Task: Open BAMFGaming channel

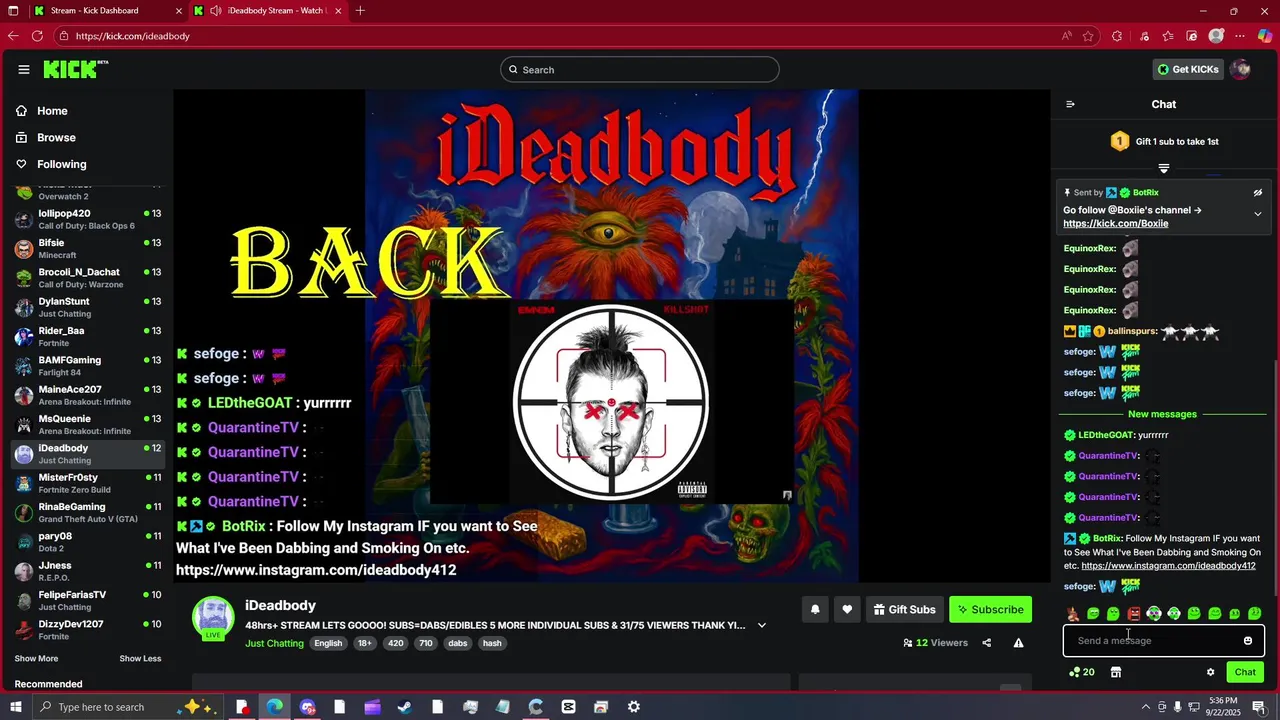Action: (88, 366)
